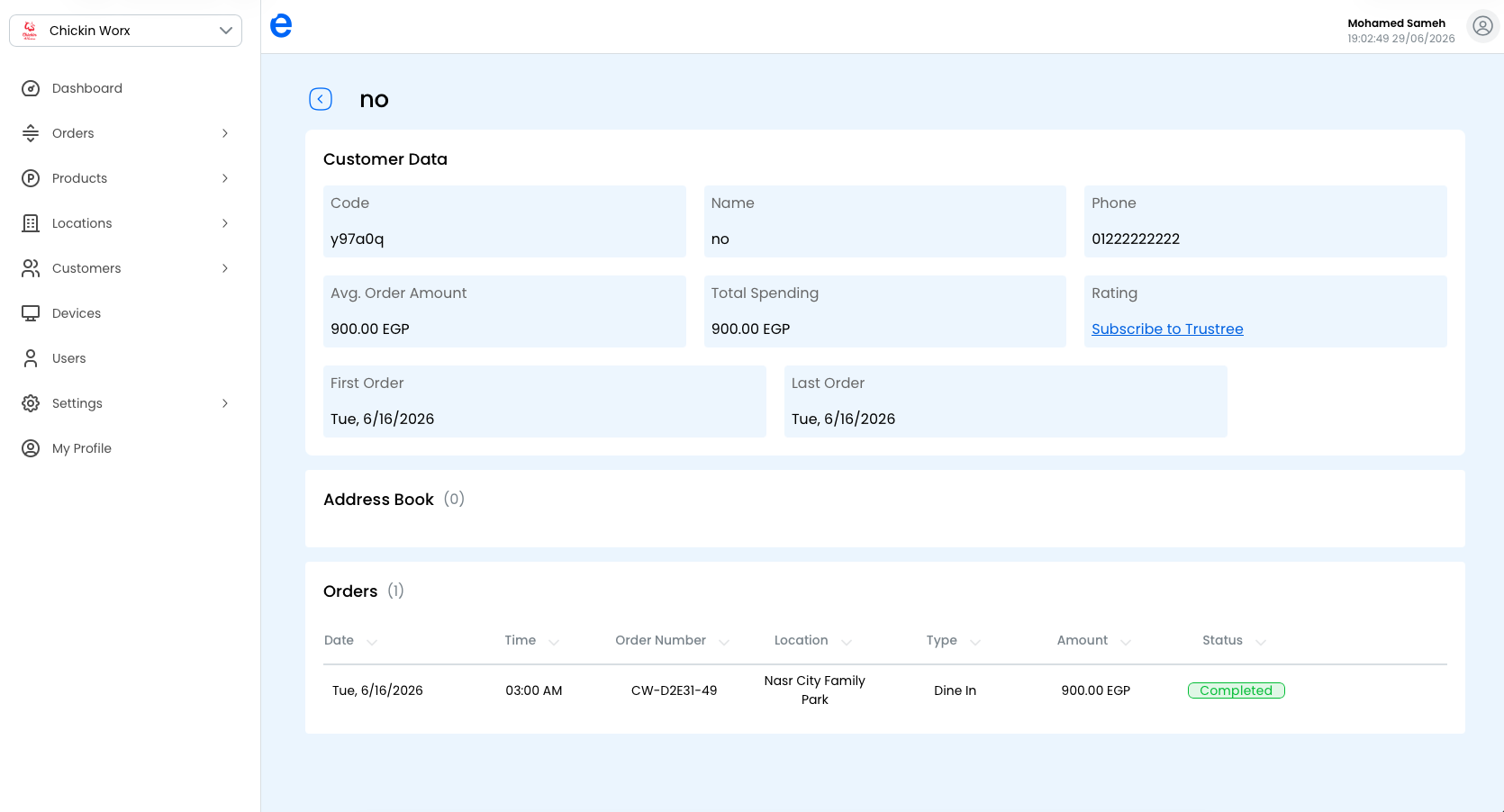
Task: Click the timestamp 19:02:49 29/06/2026
Action: click(1400, 39)
